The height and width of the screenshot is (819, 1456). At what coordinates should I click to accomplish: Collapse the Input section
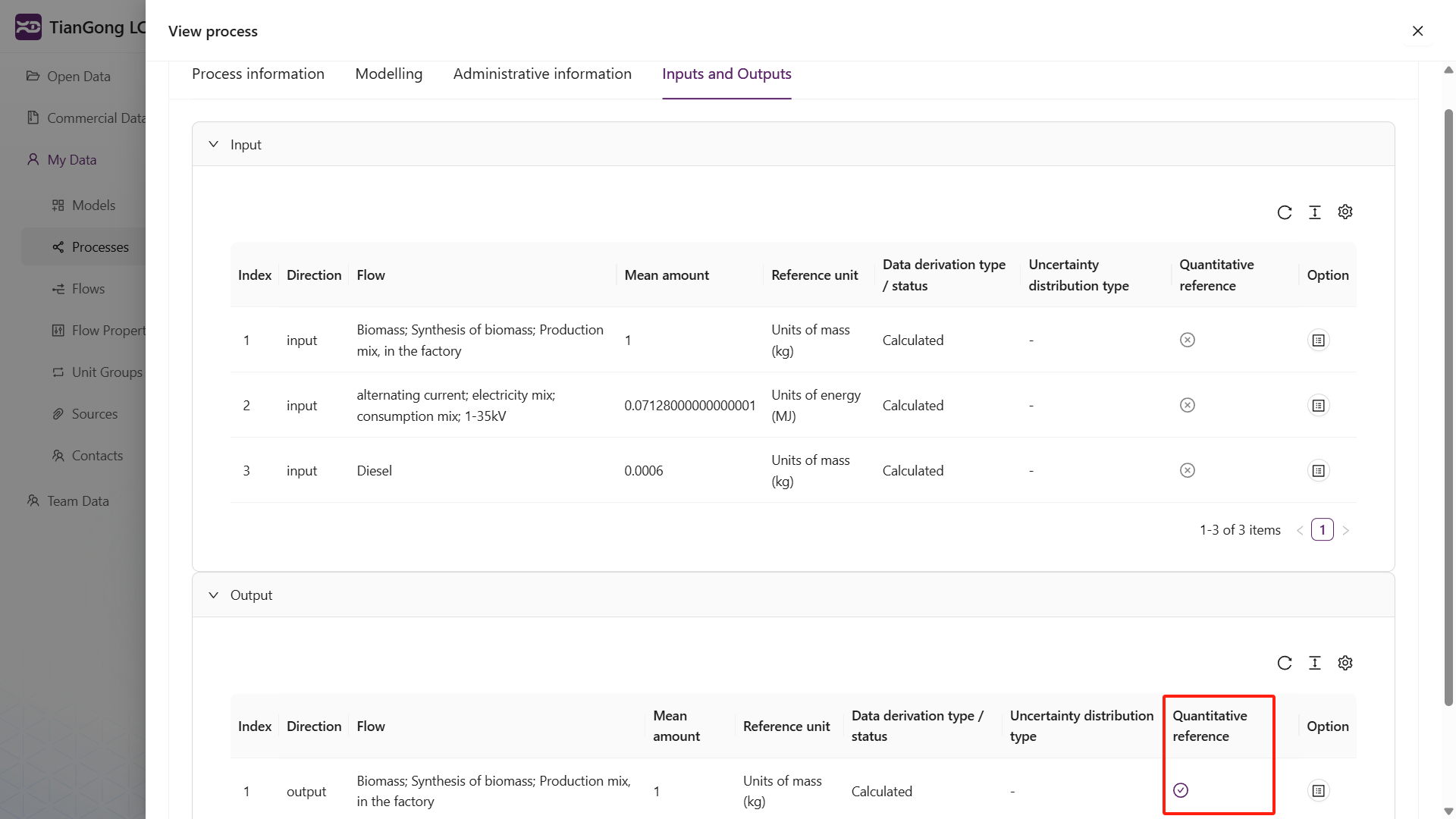click(214, 144)
